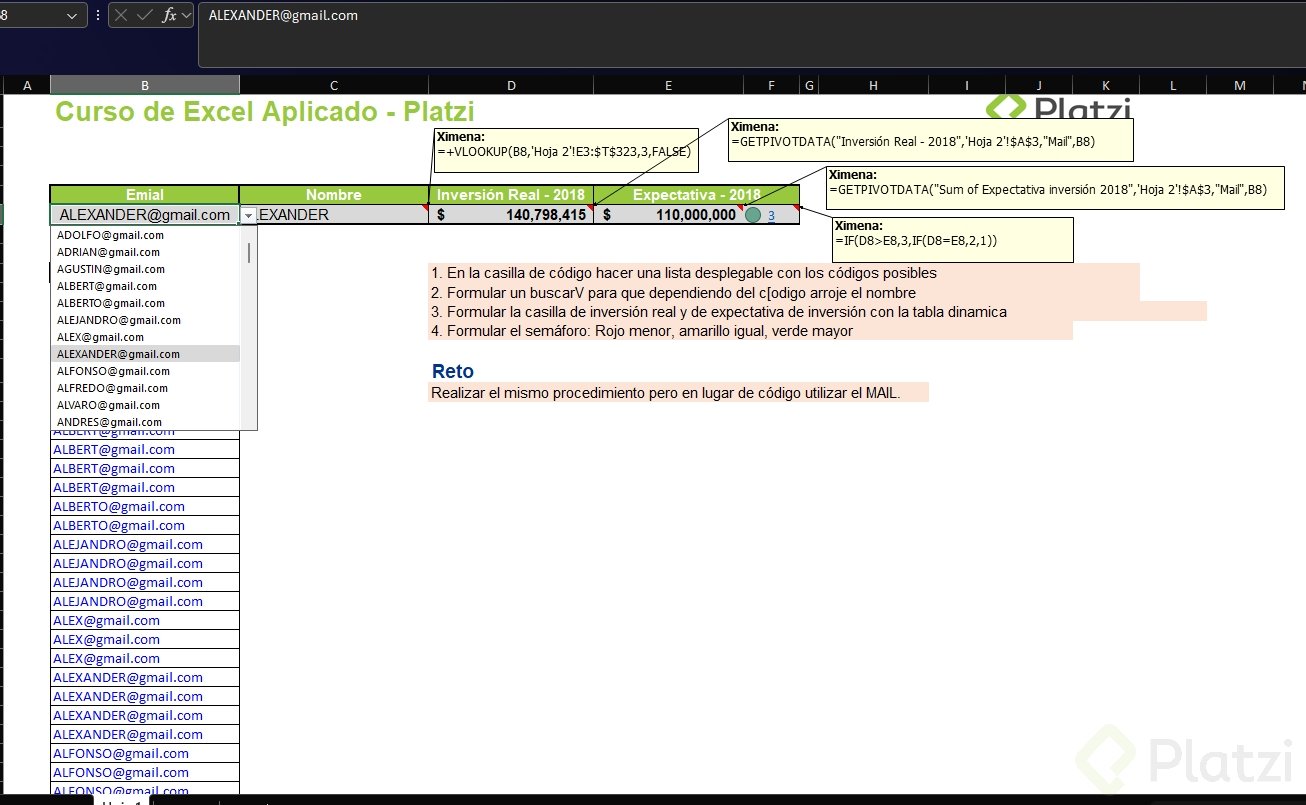
Task: Click the Ximena comment with the VLOOKUP formula
Action: [565, 151]
